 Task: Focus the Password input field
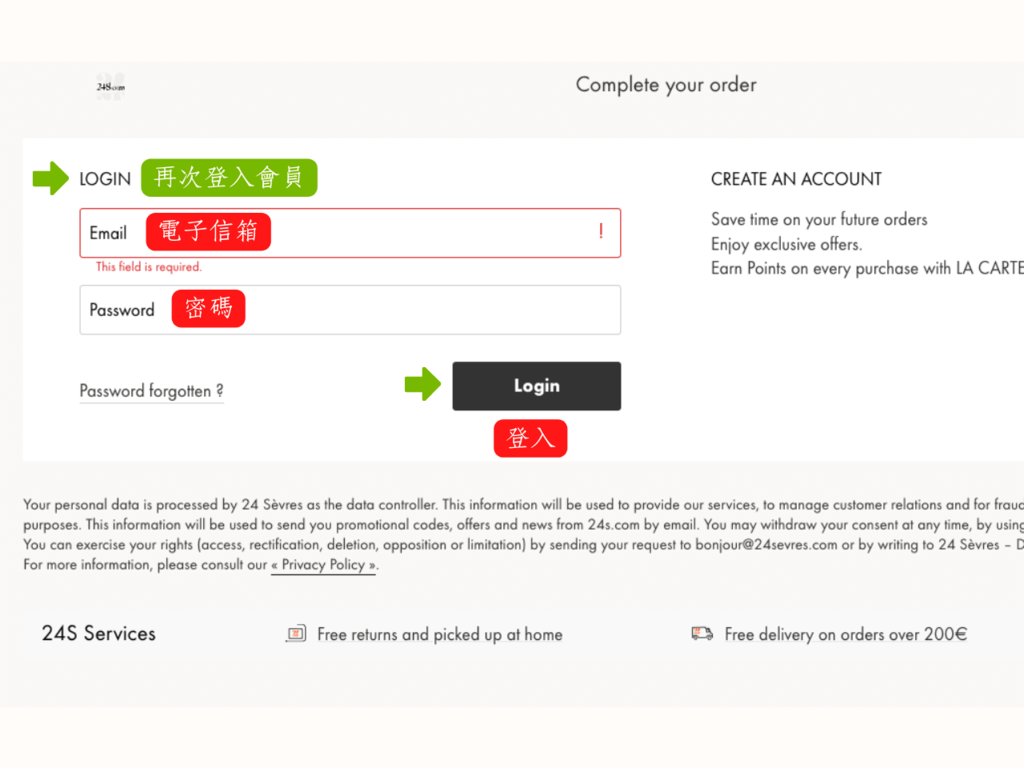(350, 310)
